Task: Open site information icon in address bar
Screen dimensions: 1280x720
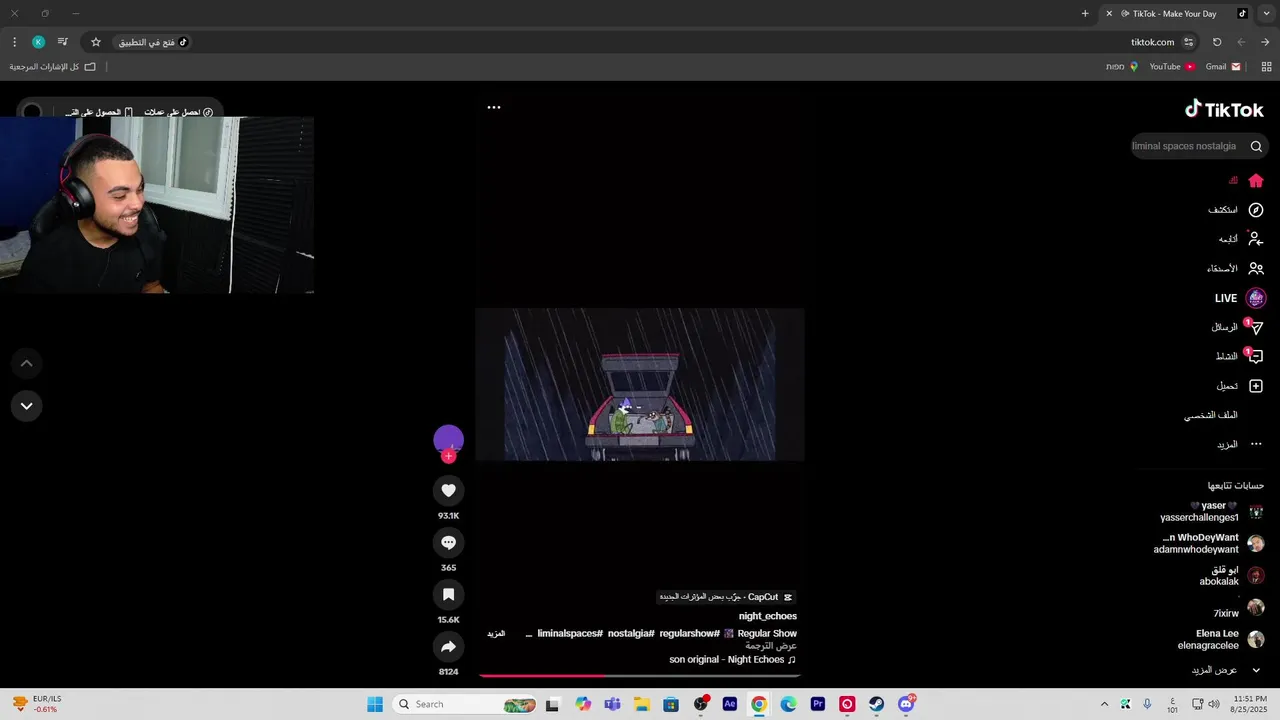Action: tap(1188, 42)
